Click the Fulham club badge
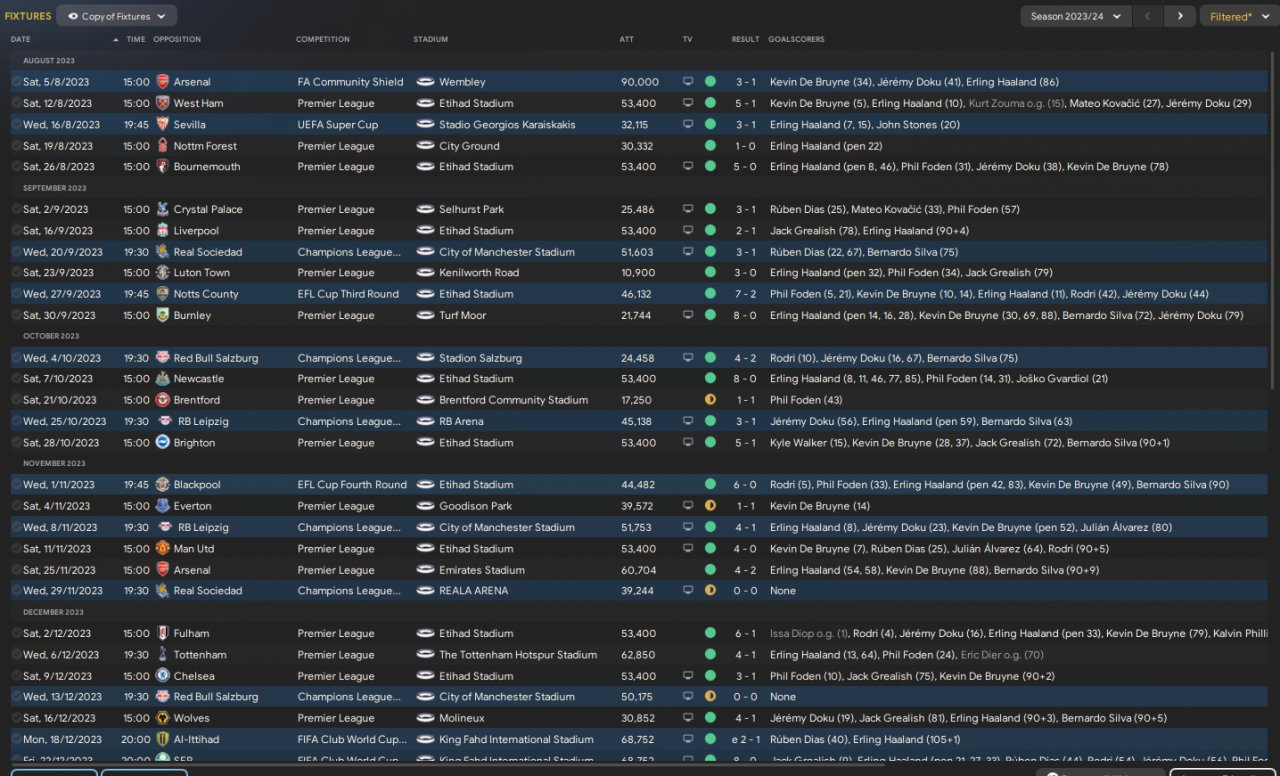The height and width of the screenshot is (776, 1280). 162,633
